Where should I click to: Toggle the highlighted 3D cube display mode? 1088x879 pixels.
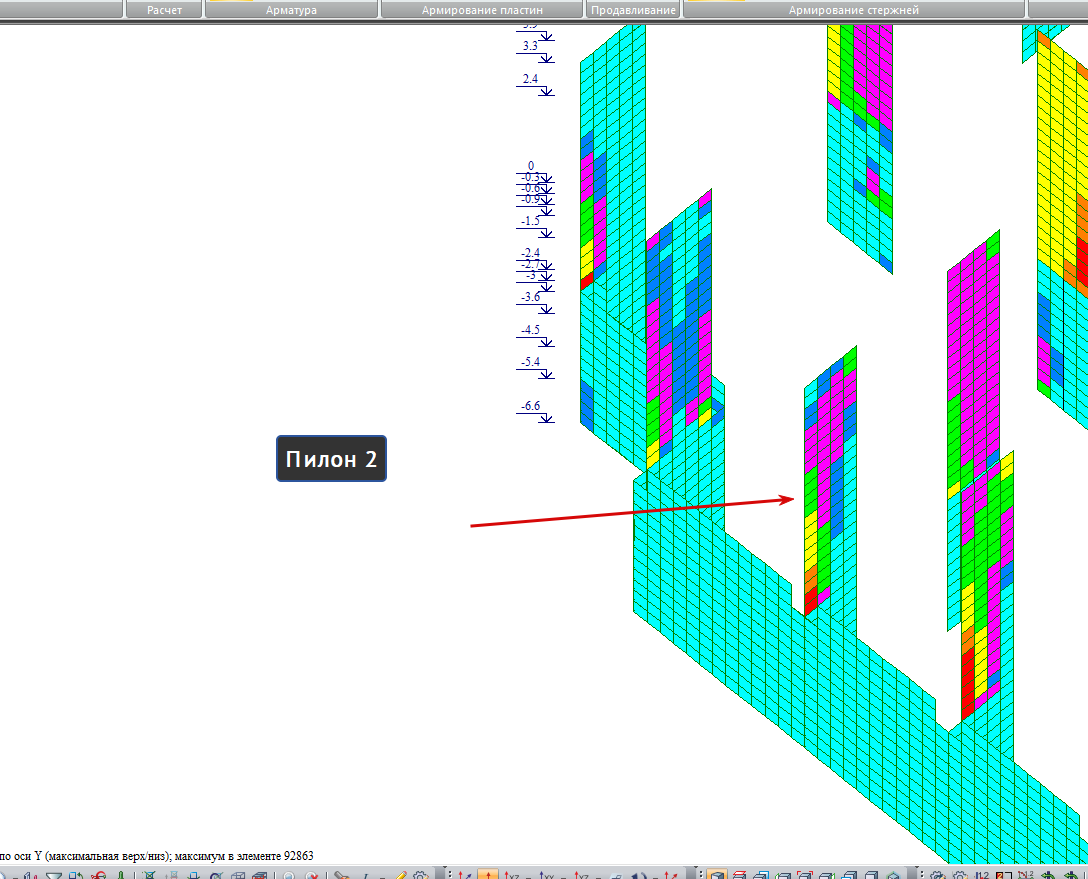point(717,873)
